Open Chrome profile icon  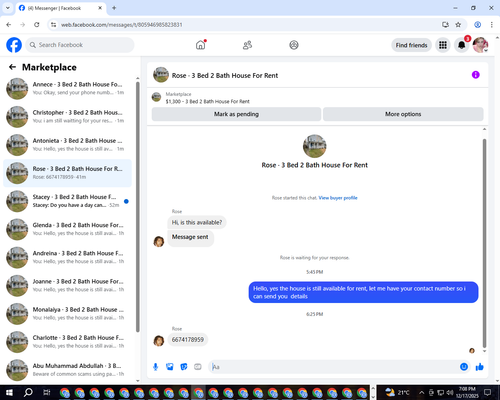tap(478, 25)
